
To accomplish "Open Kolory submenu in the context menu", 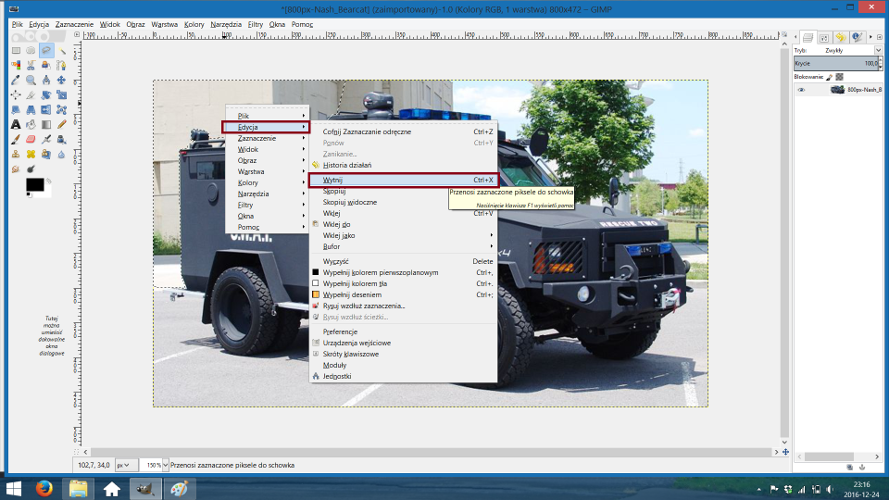I will (267, 183).
